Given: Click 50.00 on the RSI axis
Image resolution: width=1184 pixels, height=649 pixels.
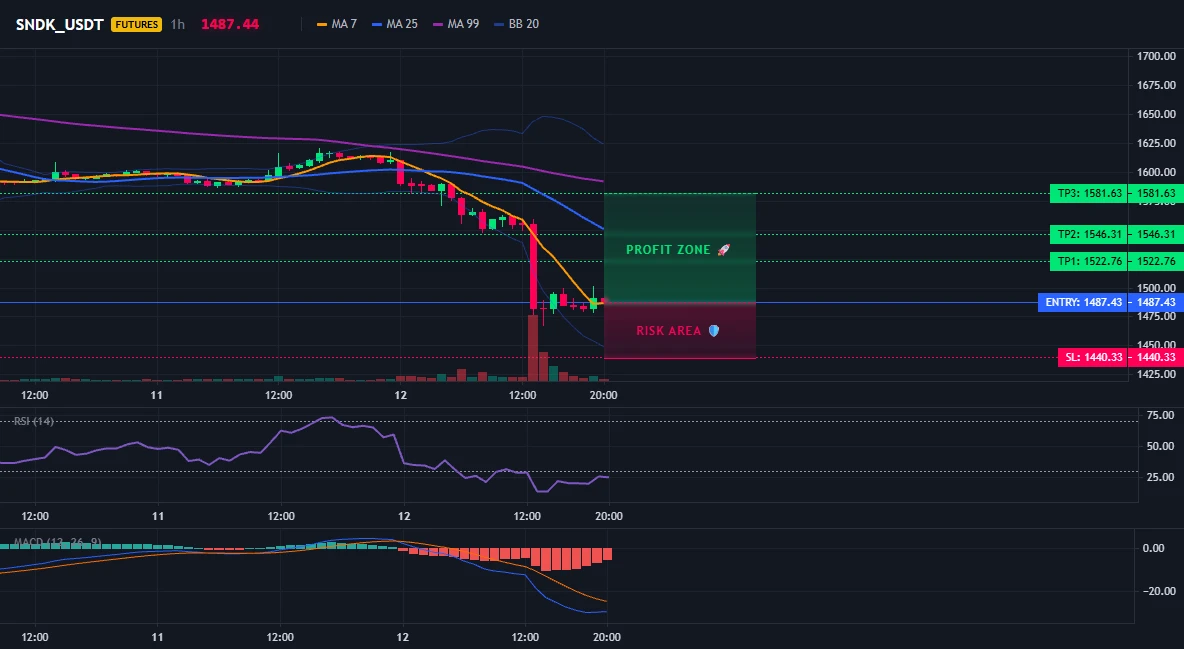Looking at the screenshot, I should coord(1160,446).
